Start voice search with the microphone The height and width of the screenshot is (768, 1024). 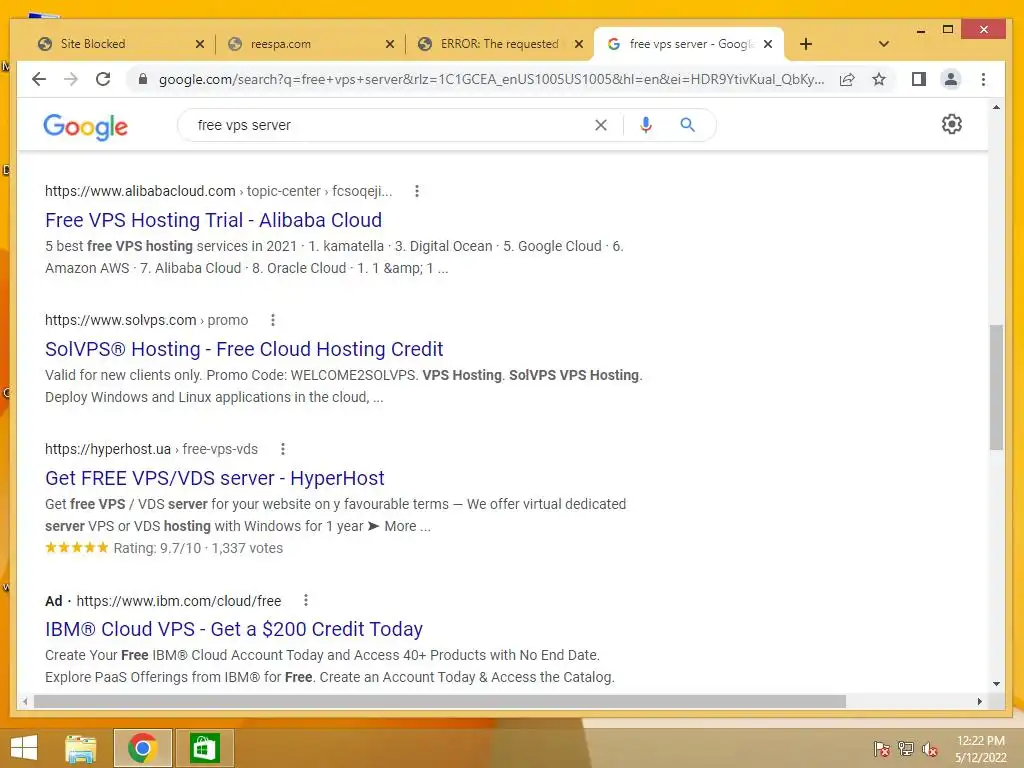pos(646,125)
